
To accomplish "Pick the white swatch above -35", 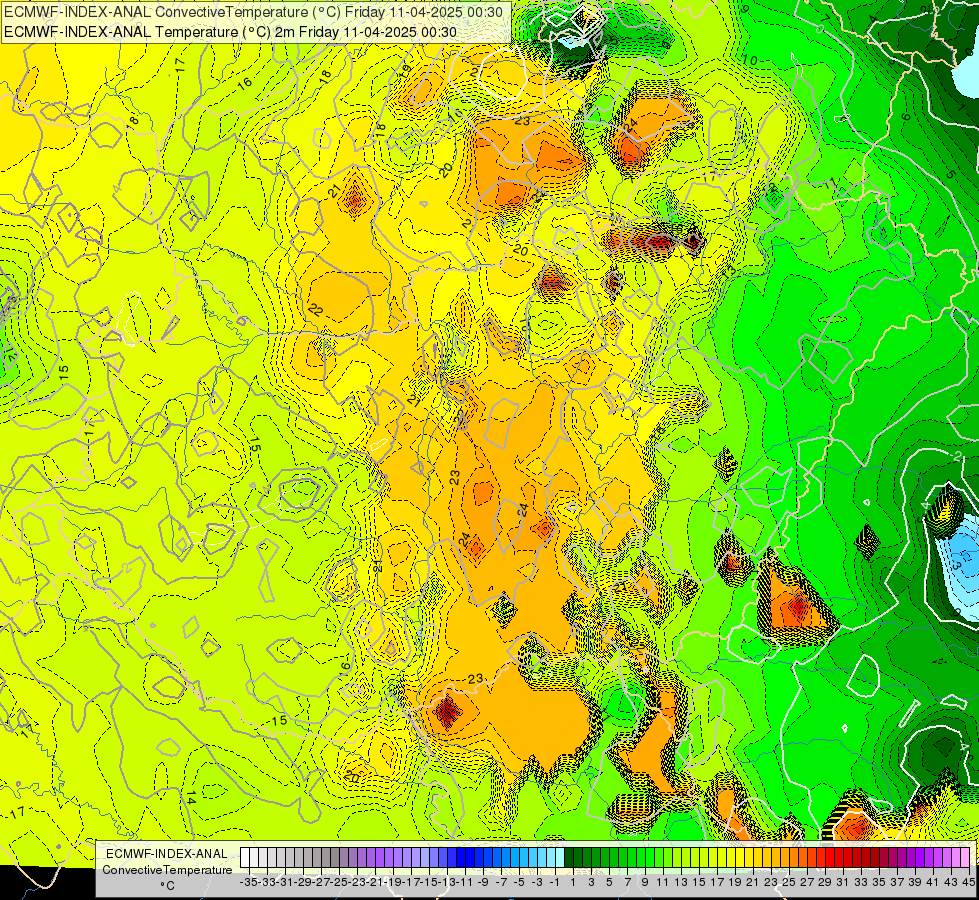I will point(245,857).
